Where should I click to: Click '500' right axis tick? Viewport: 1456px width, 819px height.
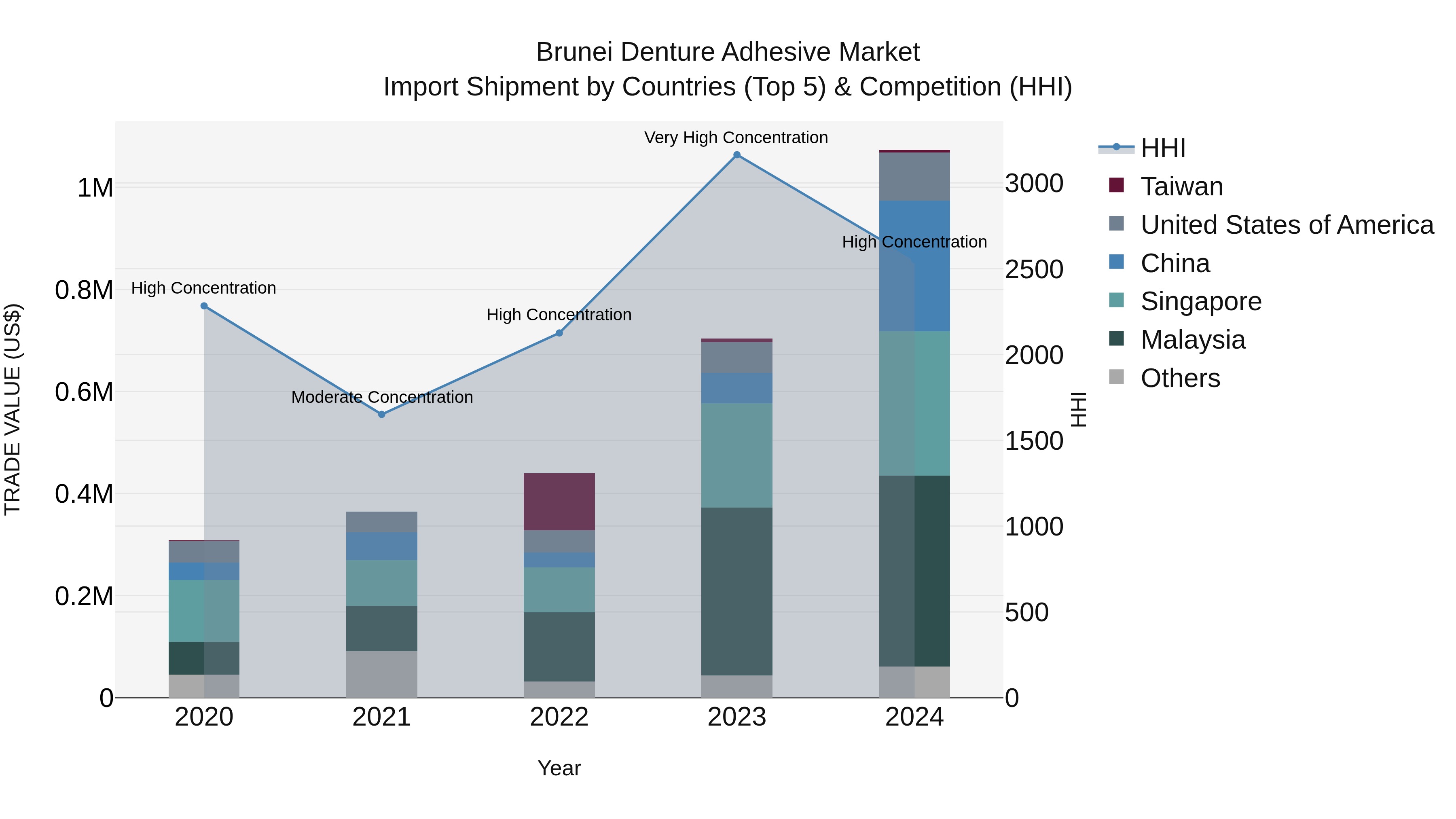[x=1027, y=612]
